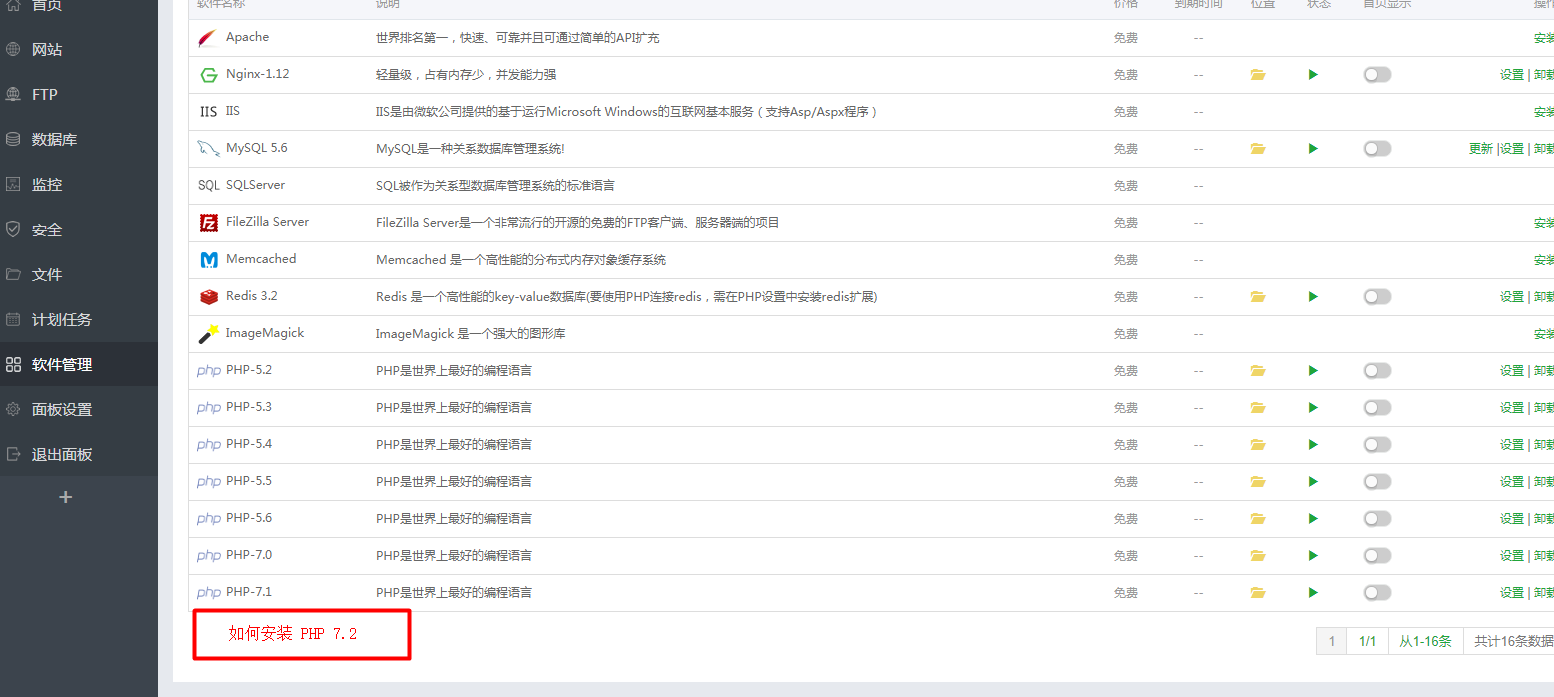Screen dimensions: 1554x697
Task: Click the green status arrow for PHP-5.3
Action: (1313, 408)
